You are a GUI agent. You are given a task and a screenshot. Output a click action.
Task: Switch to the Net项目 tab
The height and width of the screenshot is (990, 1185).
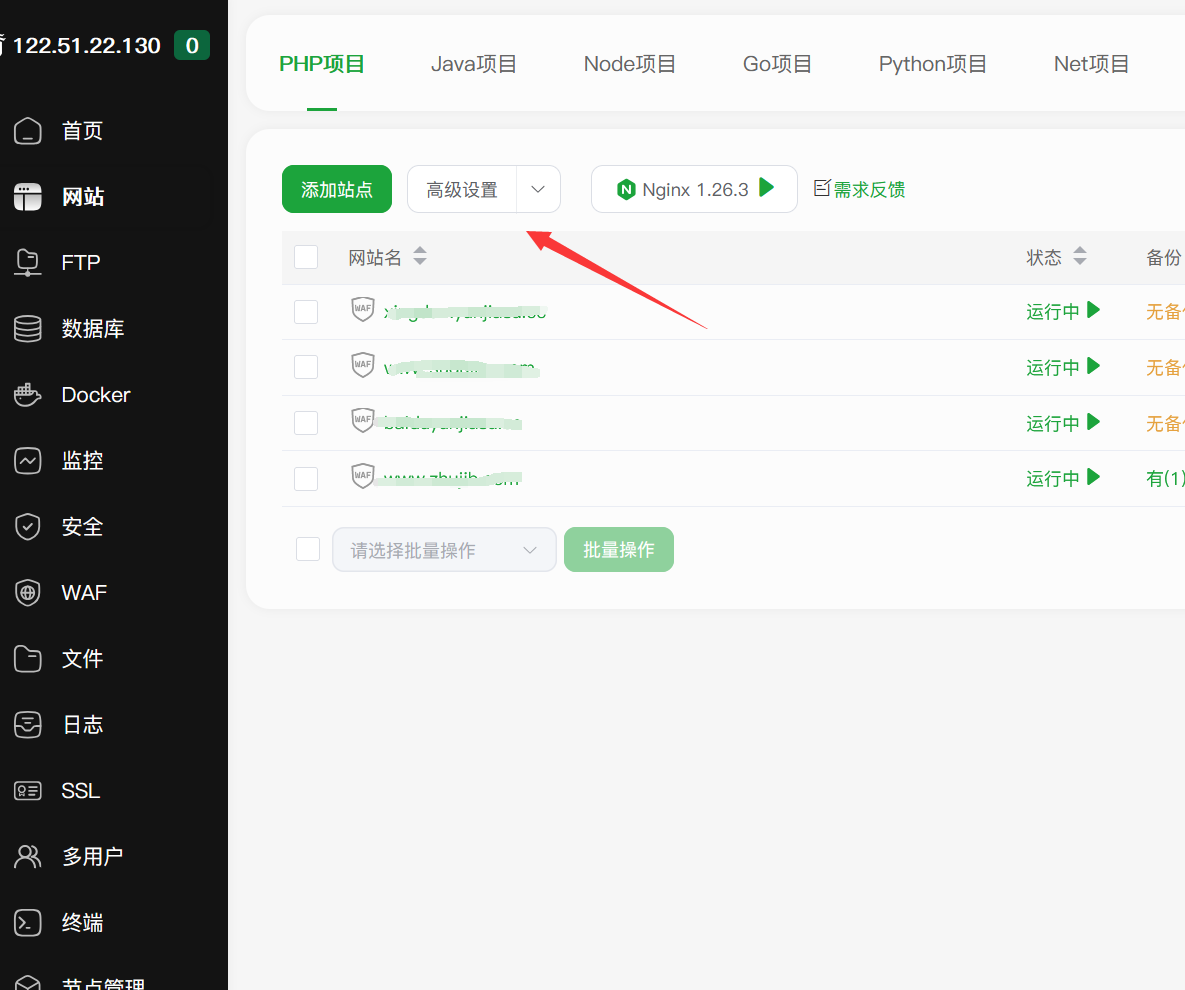point(1091,64)
